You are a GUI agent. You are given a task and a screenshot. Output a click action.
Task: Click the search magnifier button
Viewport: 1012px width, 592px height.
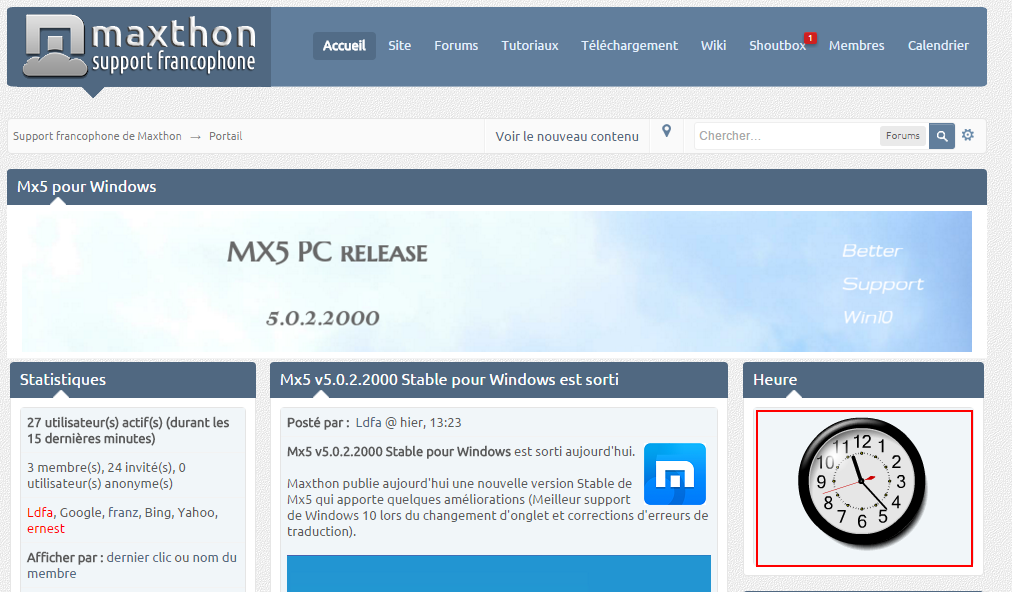click(x=942, y=136)
